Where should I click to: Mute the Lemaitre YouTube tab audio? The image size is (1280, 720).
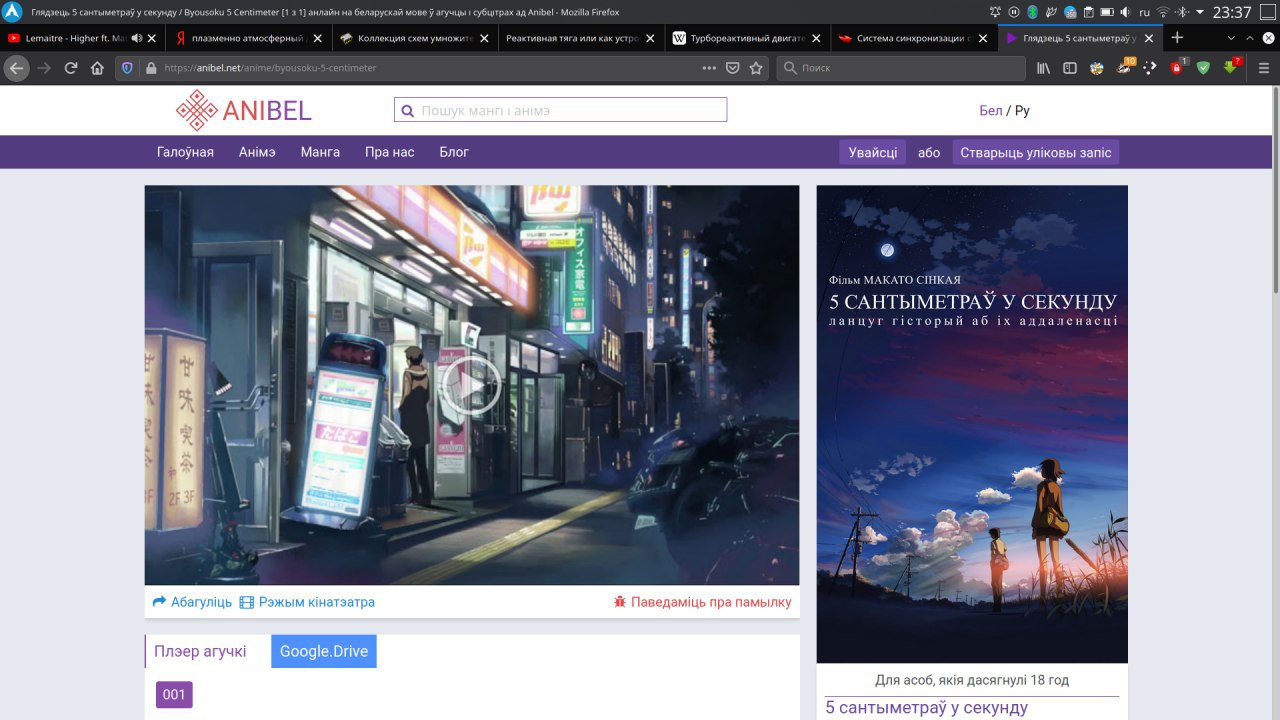point(136,38)
